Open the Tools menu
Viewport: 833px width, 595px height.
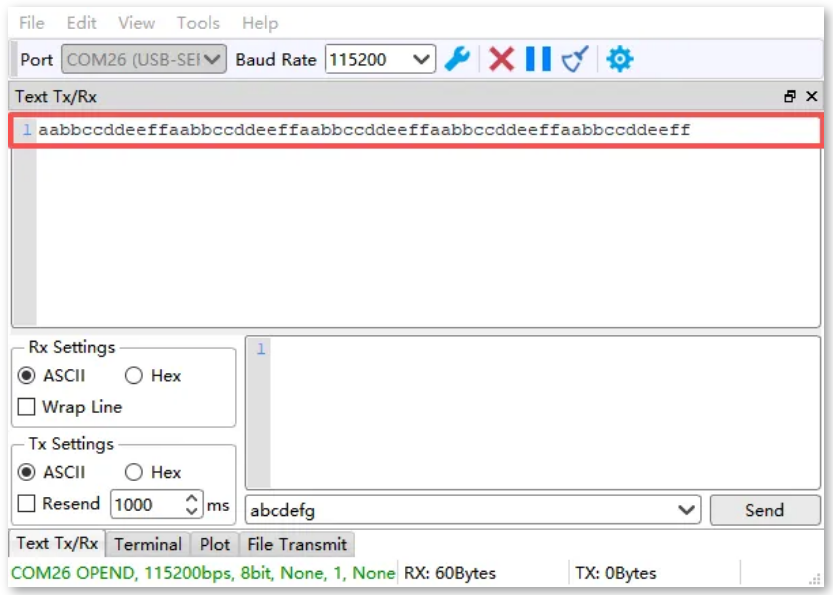click(x=198, y=23)
